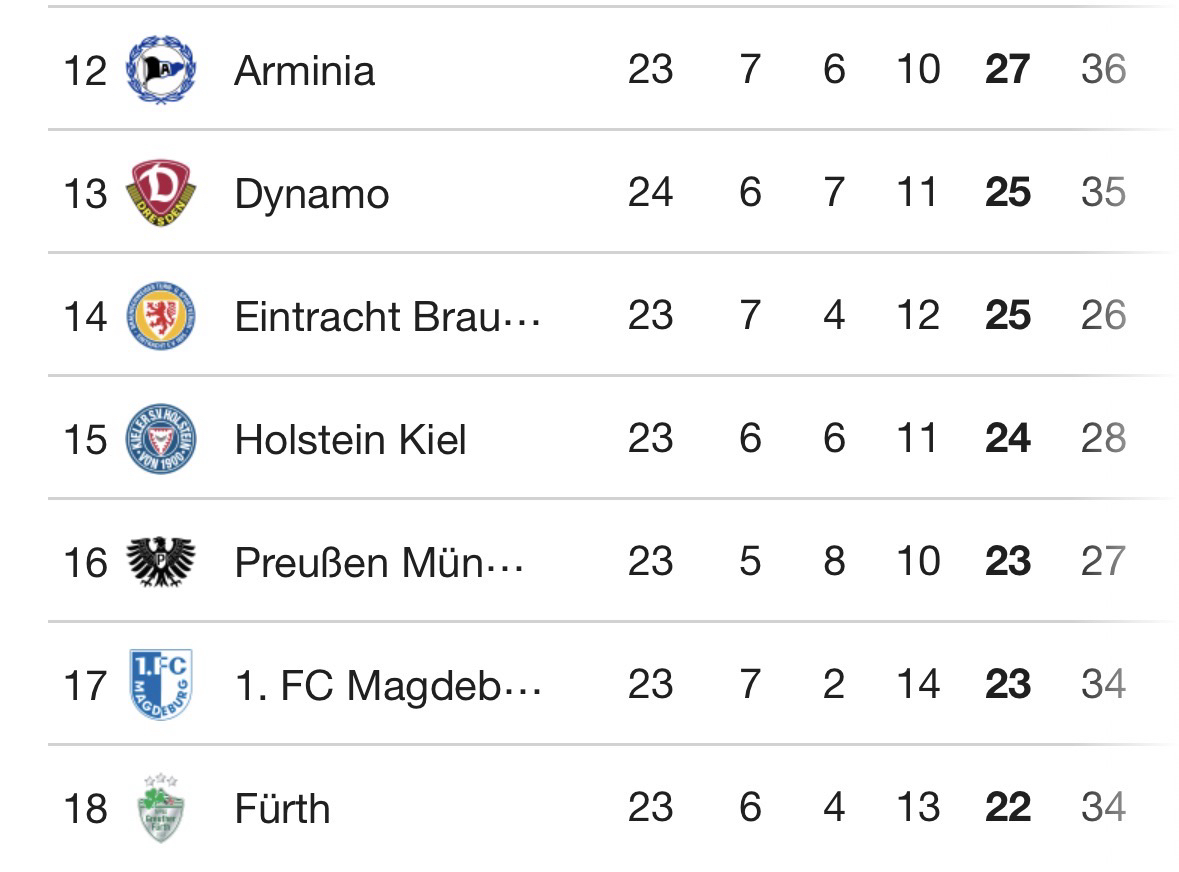The height and width of the screenshot is (872, 1179).
Task: Click Arminia's bold 27 points value
Action: pos(1007,70)
